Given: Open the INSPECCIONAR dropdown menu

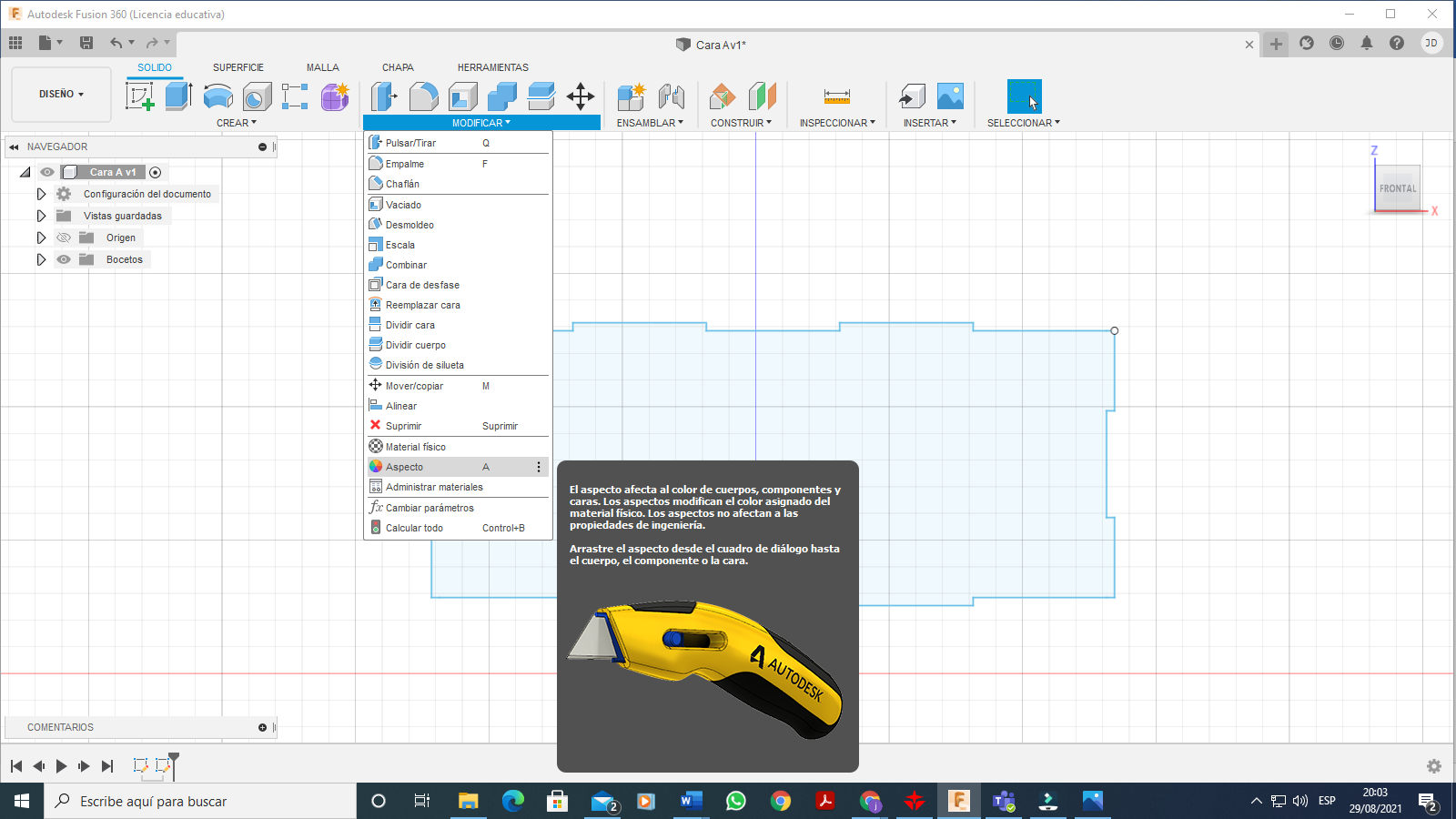Looking at the screenshot, I should [837, 123].
